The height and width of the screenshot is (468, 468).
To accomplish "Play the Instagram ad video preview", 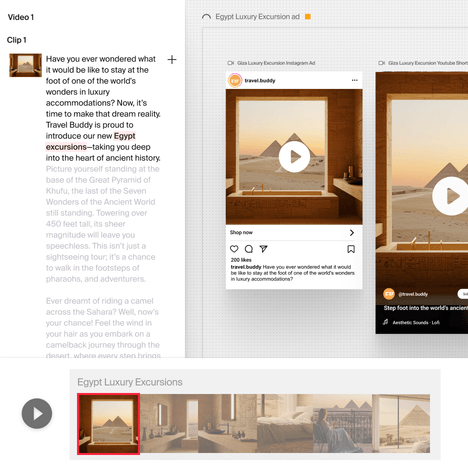I will click(294, 157).
